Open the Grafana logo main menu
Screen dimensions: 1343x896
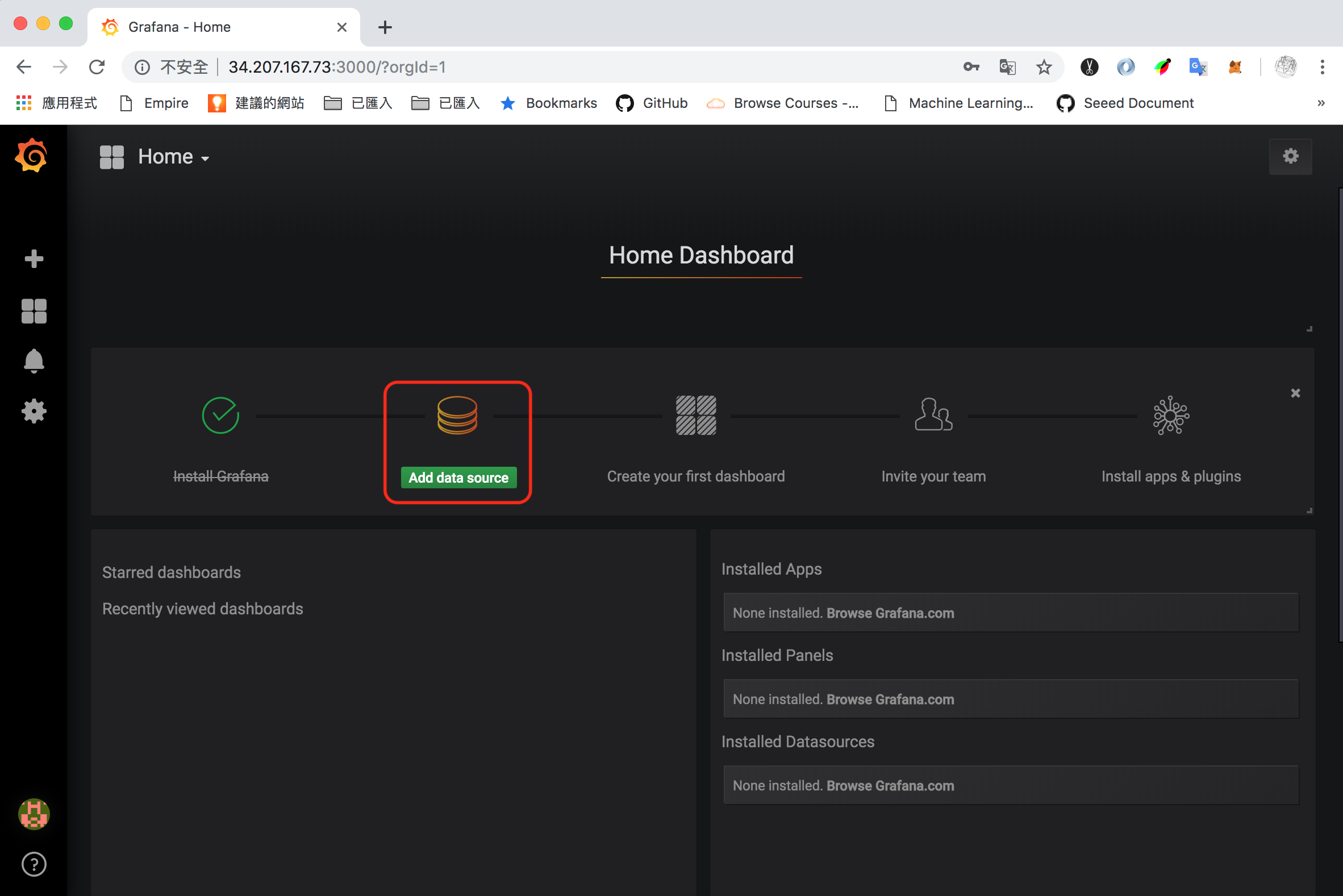pyautogui.click(x=31, y=156)
